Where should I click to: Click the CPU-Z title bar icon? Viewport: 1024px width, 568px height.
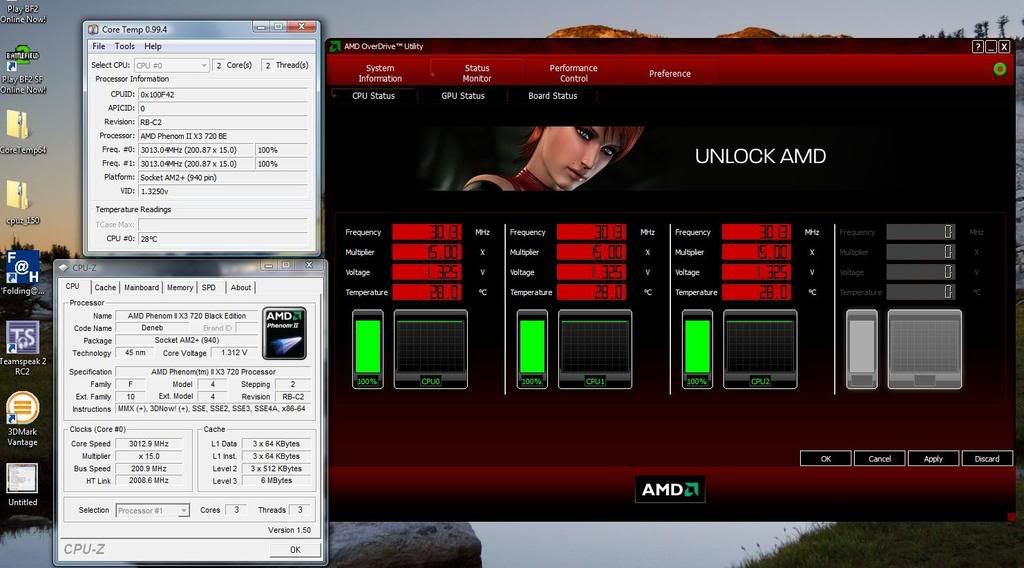click(x=63, y=267)
